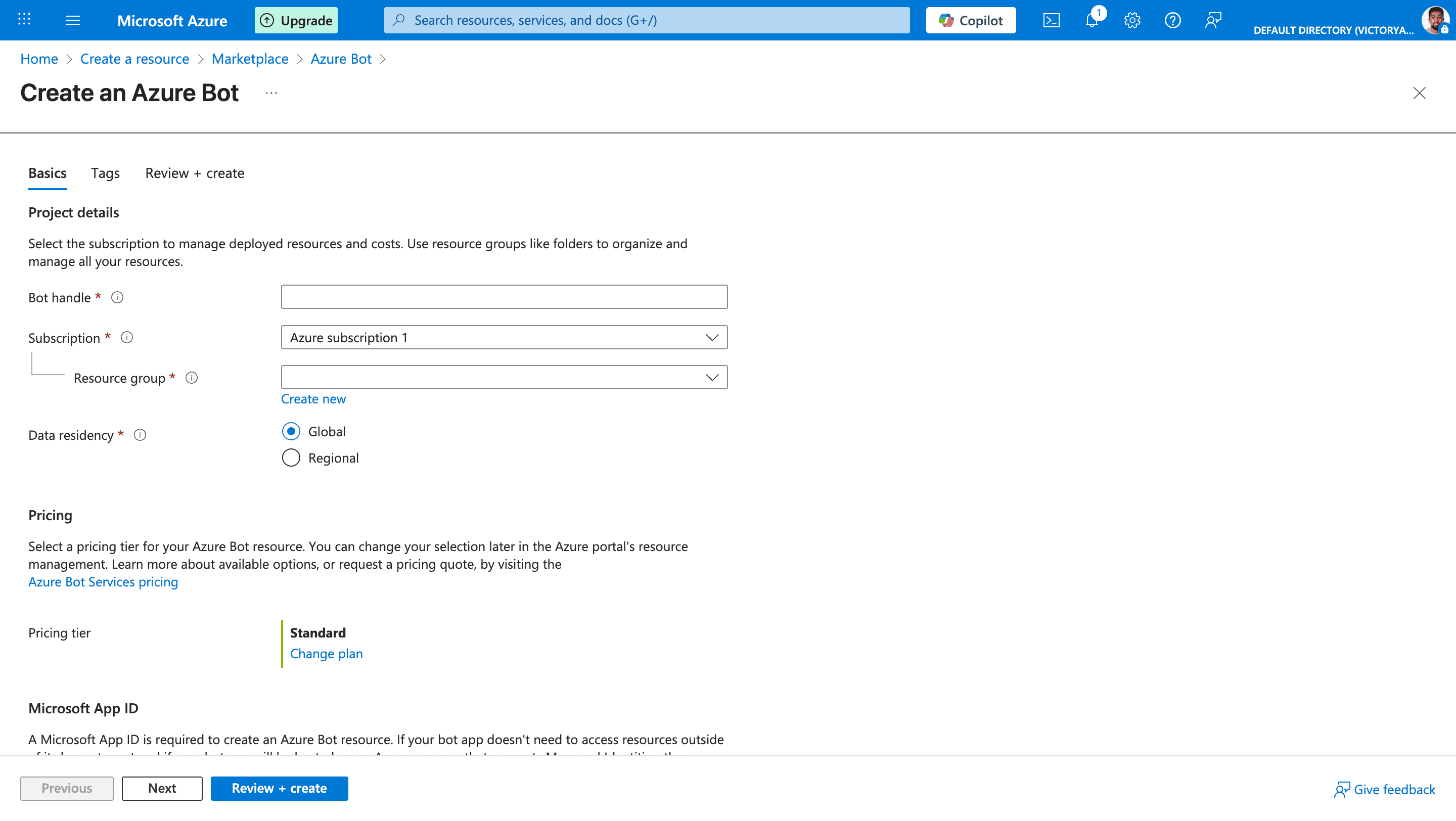Click the Microsoft Azure logo text

[172, 21]
